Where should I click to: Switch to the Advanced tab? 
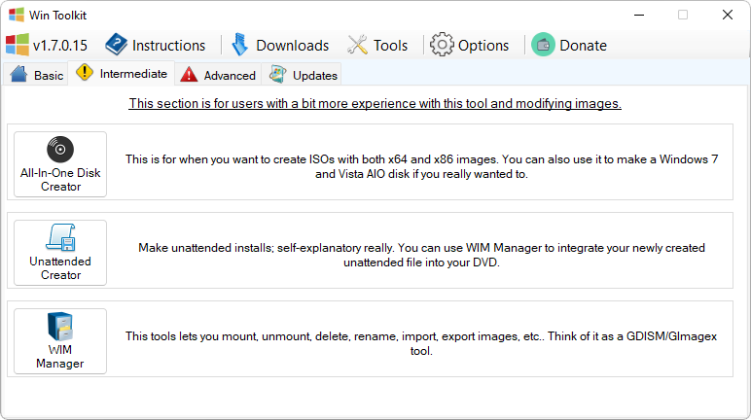pyautogui.click(x=218, y=75)
